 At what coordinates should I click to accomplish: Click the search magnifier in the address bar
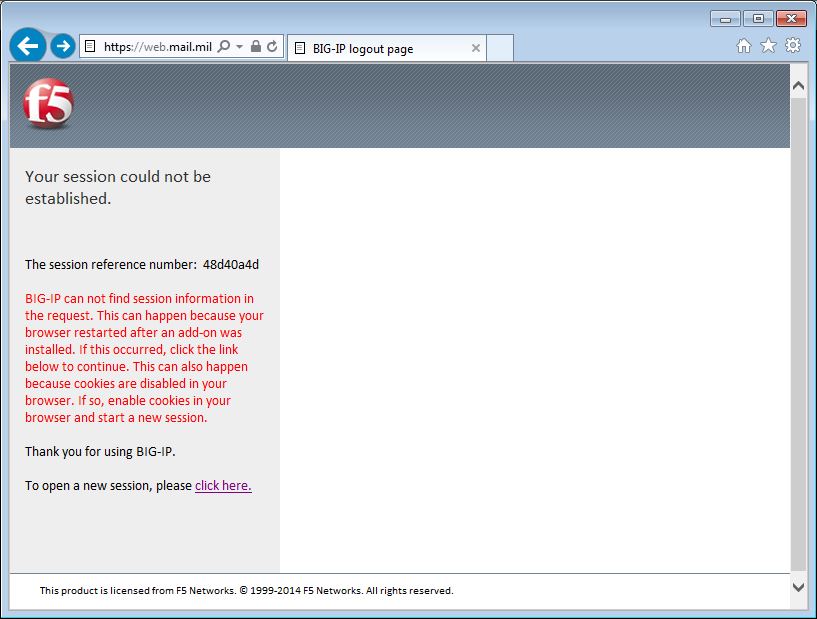[x=224, y=46]
